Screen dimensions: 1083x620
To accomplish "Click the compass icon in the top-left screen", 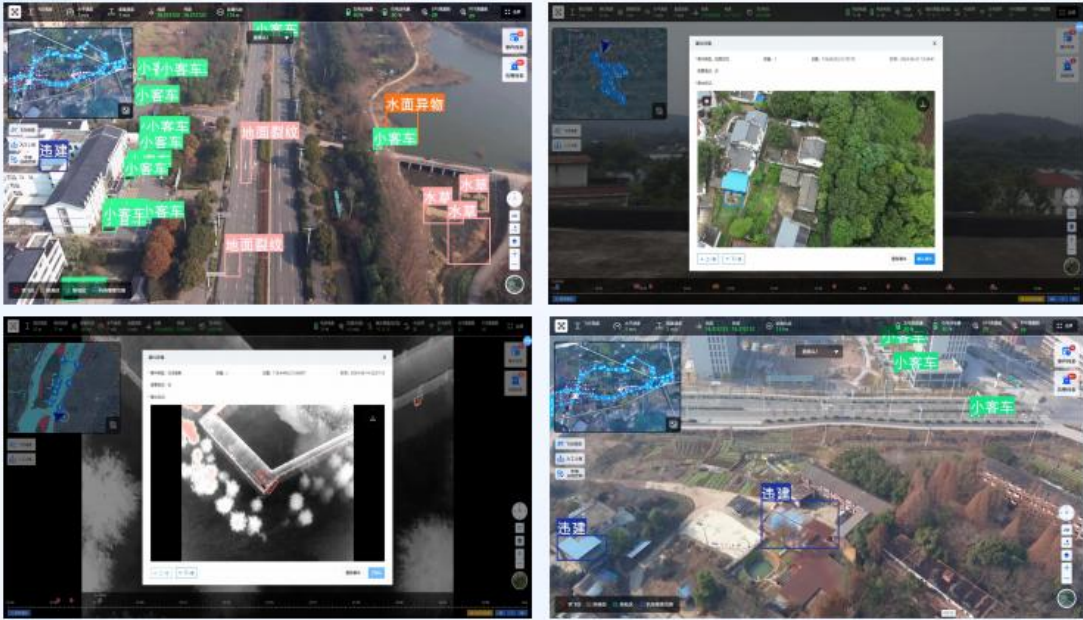I will [515, 200].
